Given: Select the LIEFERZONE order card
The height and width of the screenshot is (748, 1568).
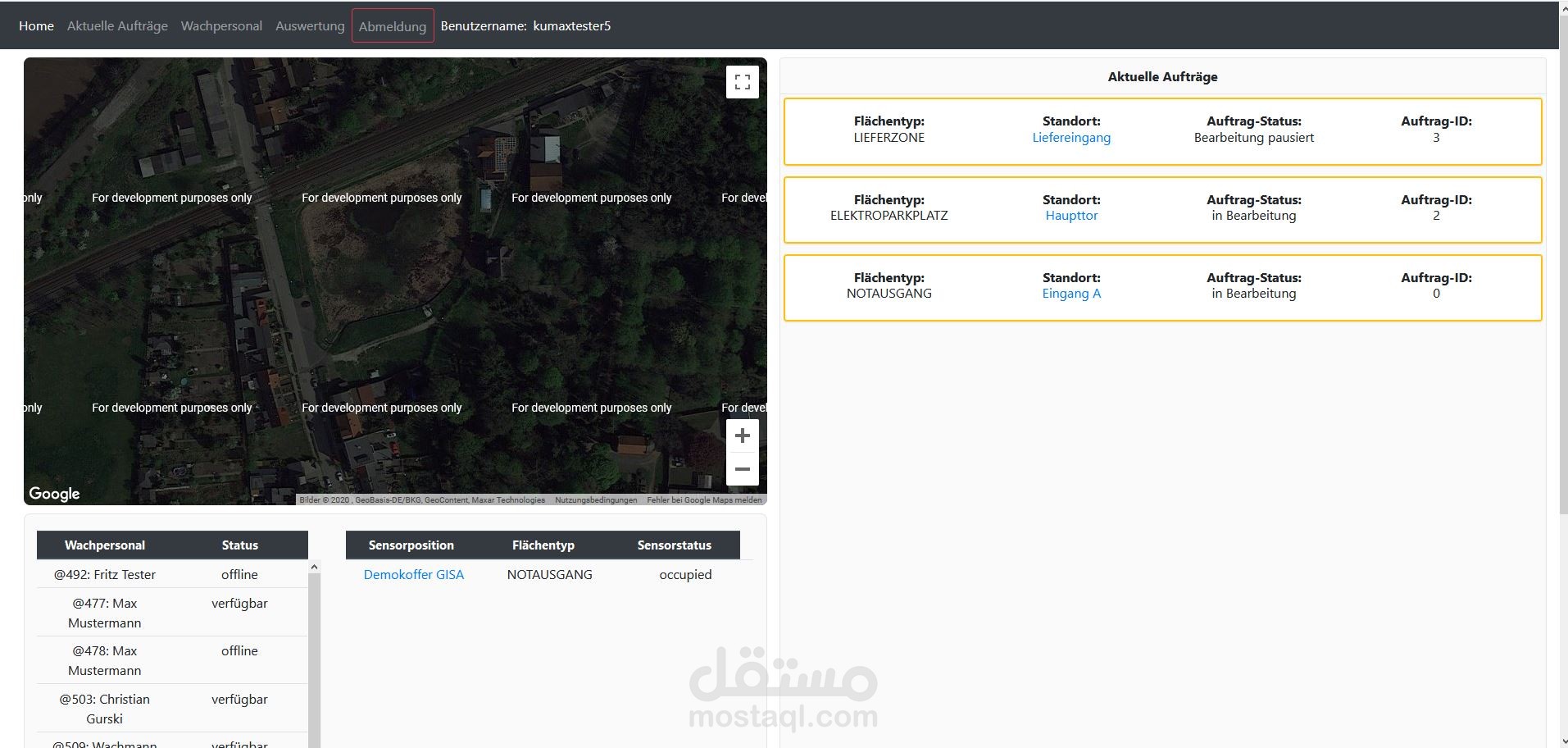Looking at the screenshot, I should (1162, 131).
